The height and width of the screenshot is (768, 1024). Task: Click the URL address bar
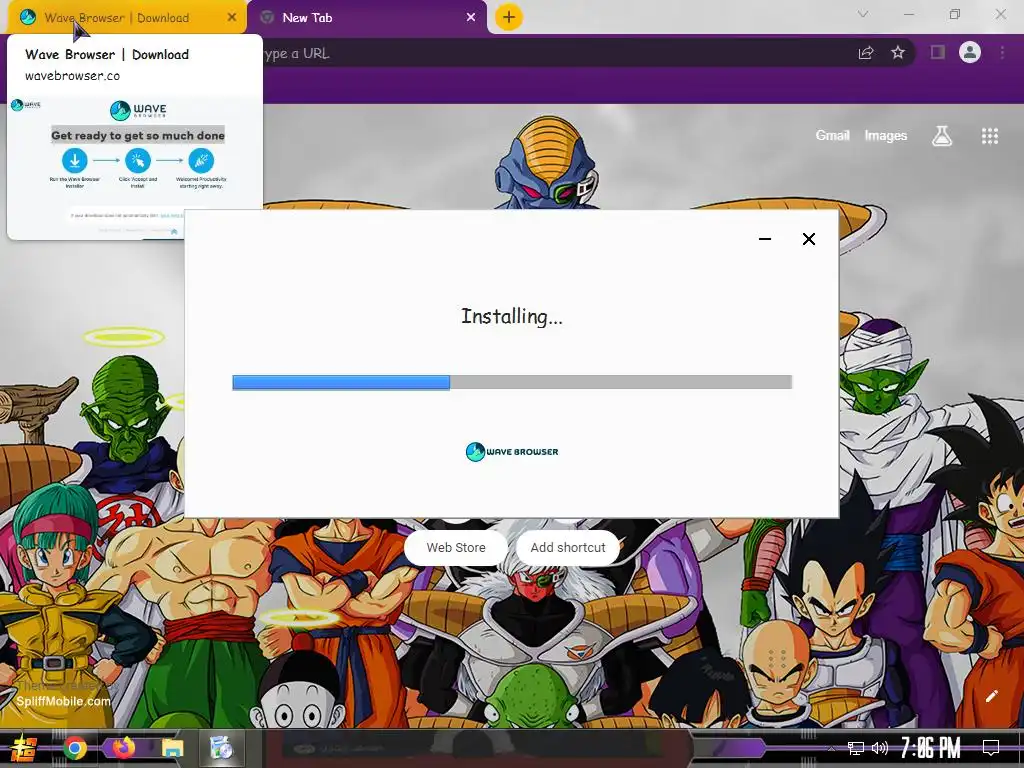(x=555, y=54)
